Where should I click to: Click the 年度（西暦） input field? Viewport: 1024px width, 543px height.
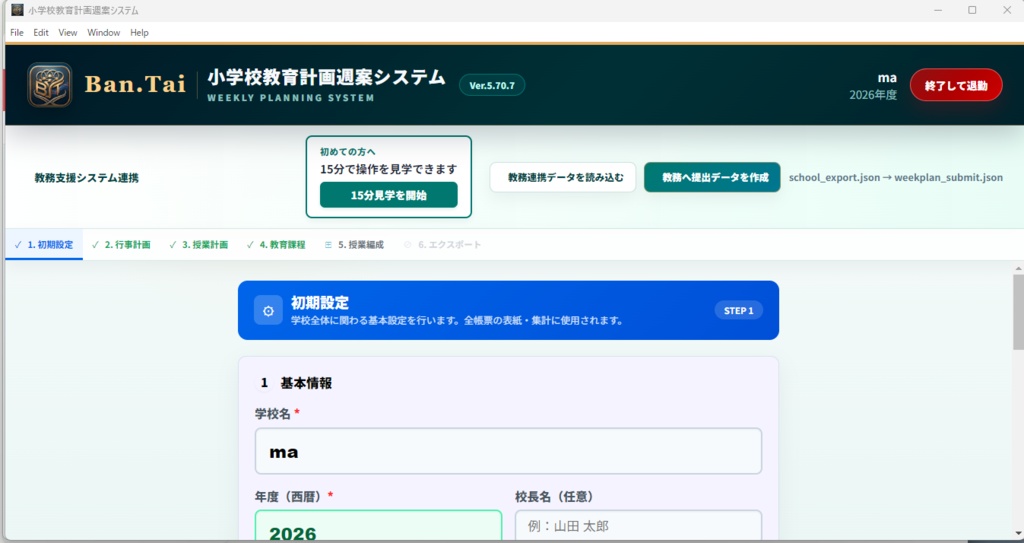379,527
